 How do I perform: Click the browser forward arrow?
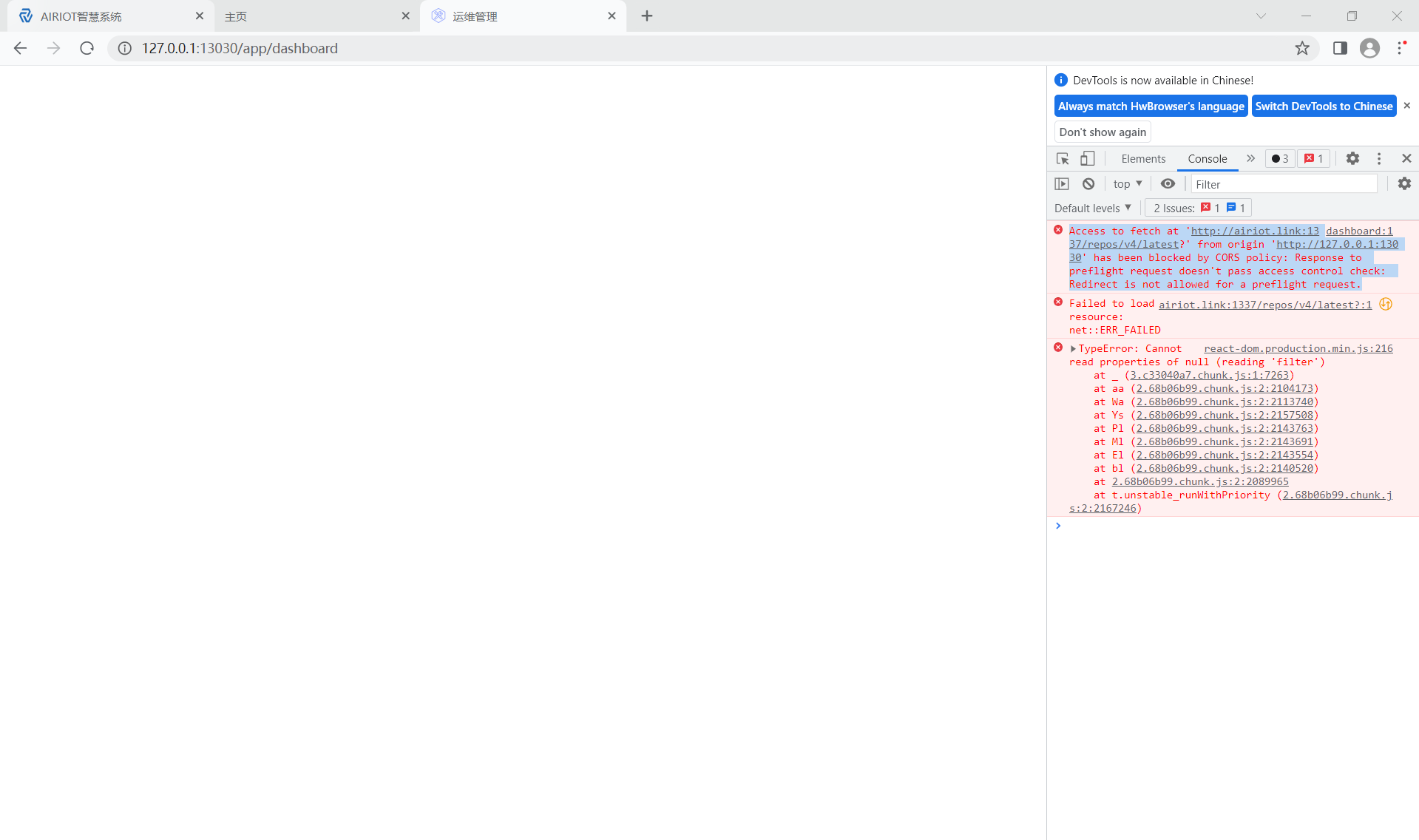pos(53,48)
